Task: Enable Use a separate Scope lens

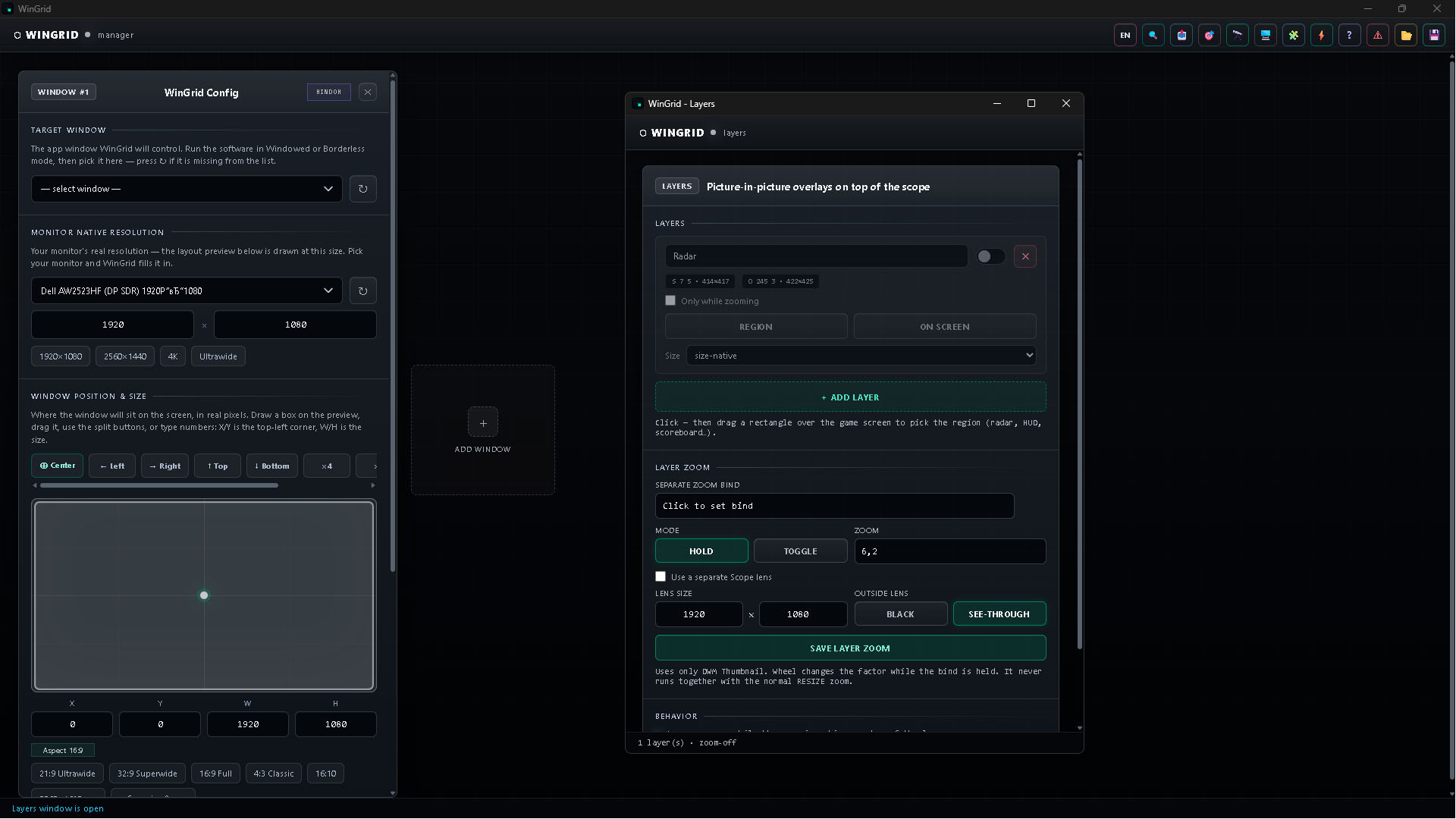Action: click(x=661, y=576)
